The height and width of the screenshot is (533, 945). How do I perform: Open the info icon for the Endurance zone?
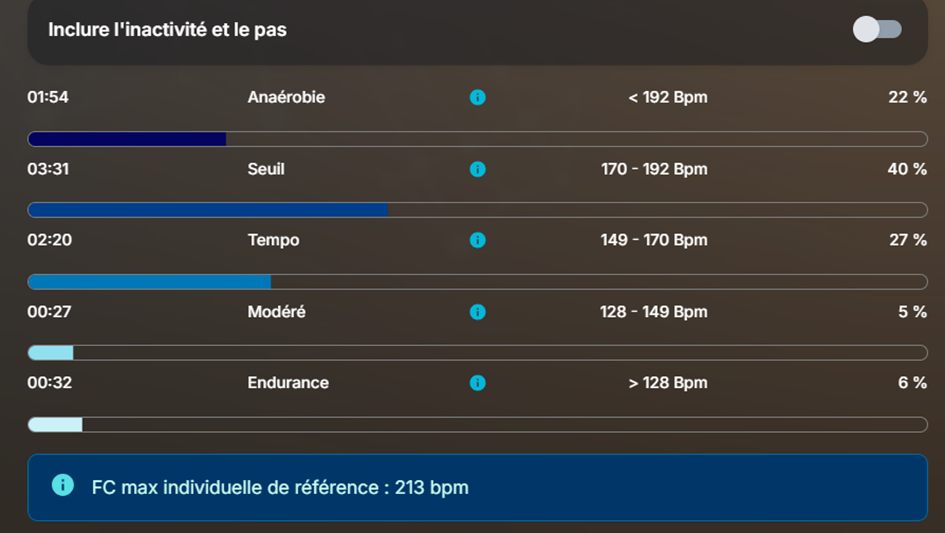click(x=477, y=383)
